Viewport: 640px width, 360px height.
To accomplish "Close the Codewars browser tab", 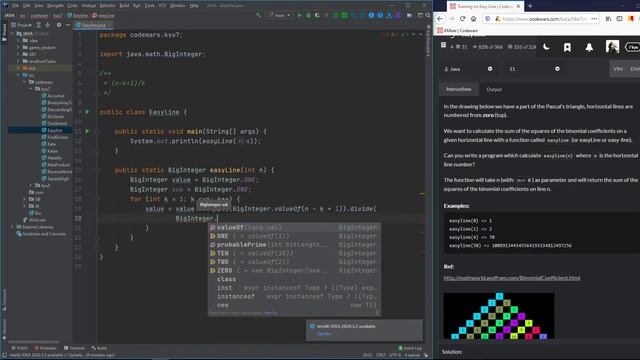I will [x=518, y=6].
